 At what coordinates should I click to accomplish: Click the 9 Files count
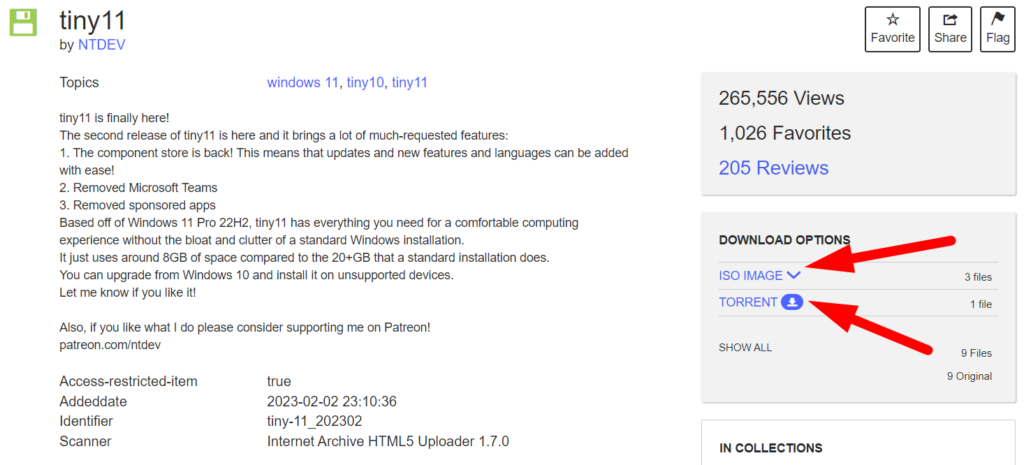976,353
